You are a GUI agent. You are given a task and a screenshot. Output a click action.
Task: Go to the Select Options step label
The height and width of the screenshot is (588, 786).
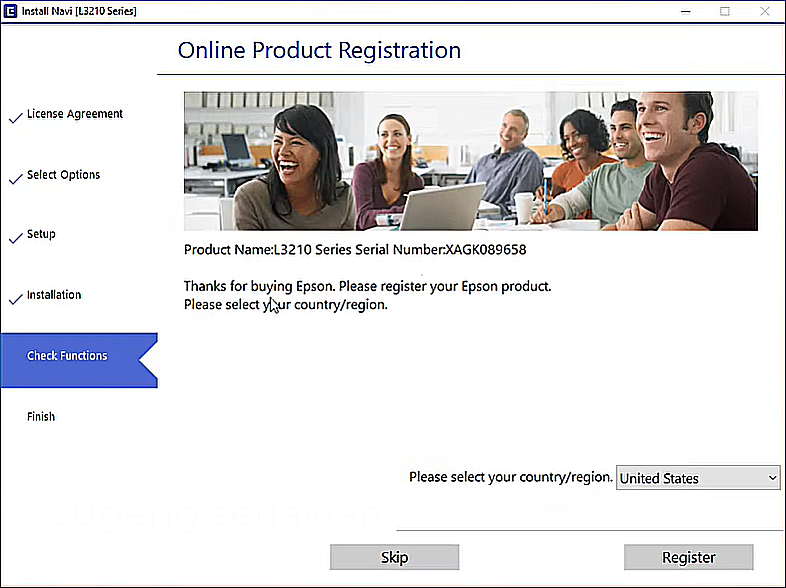pos(63,175)
